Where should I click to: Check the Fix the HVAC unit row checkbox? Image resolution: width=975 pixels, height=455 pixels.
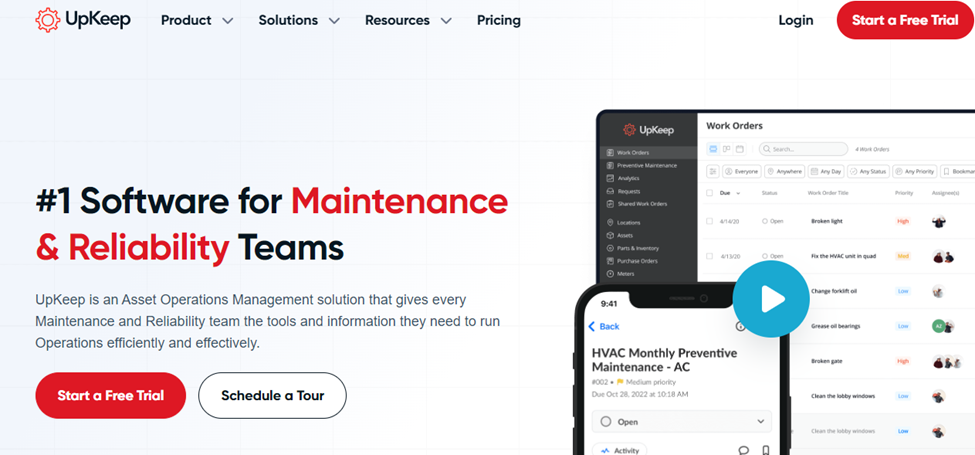(709, 255)
